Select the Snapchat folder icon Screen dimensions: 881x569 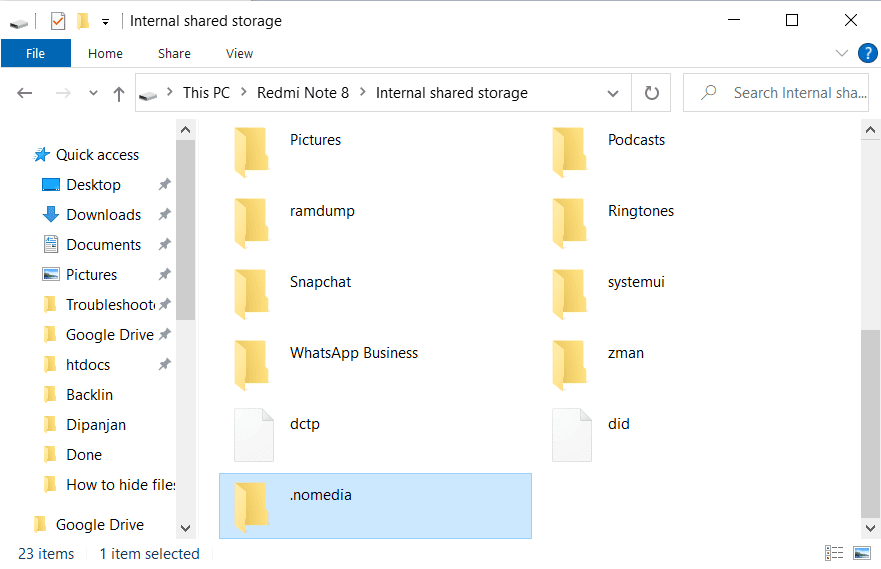(252, 294)
